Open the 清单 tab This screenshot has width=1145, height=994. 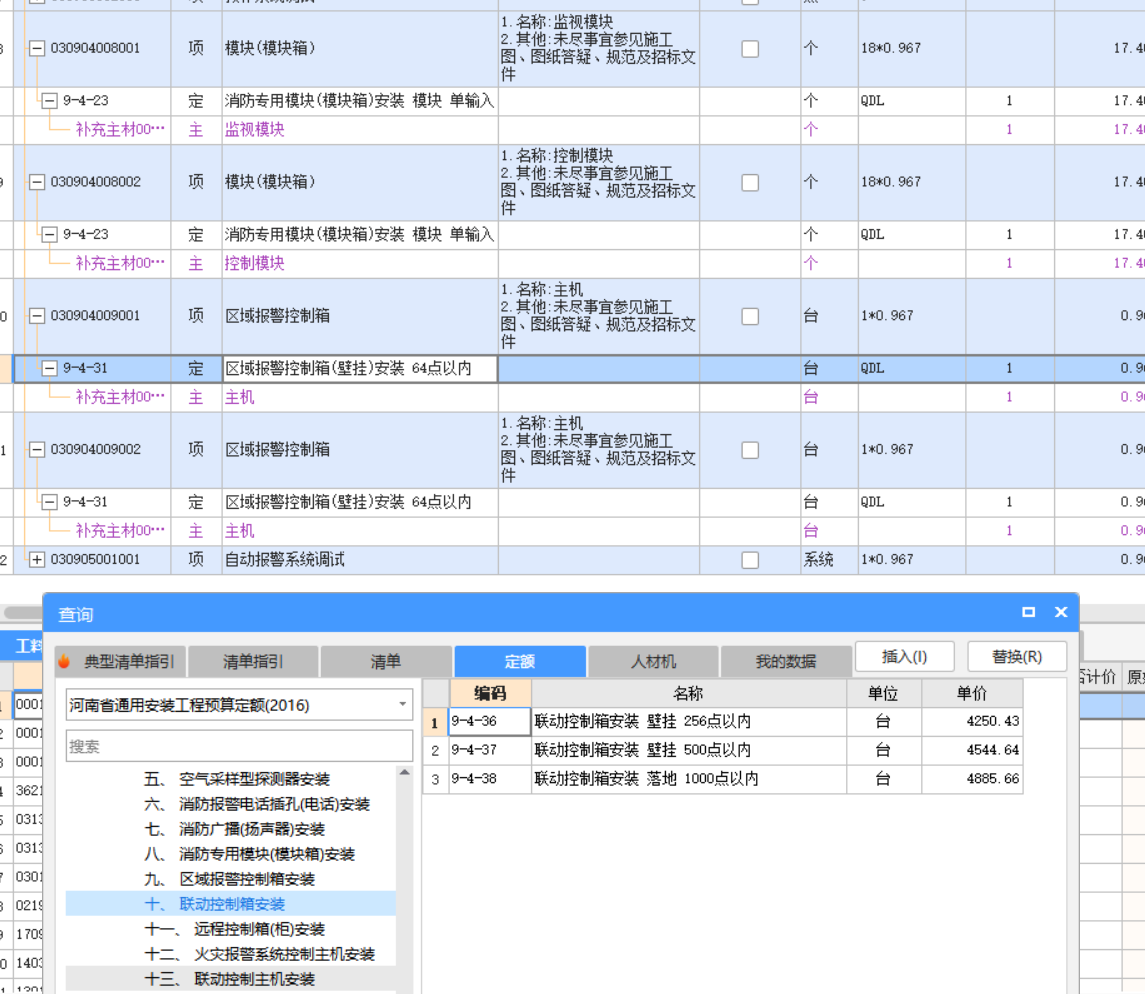[x=386, y=662]
